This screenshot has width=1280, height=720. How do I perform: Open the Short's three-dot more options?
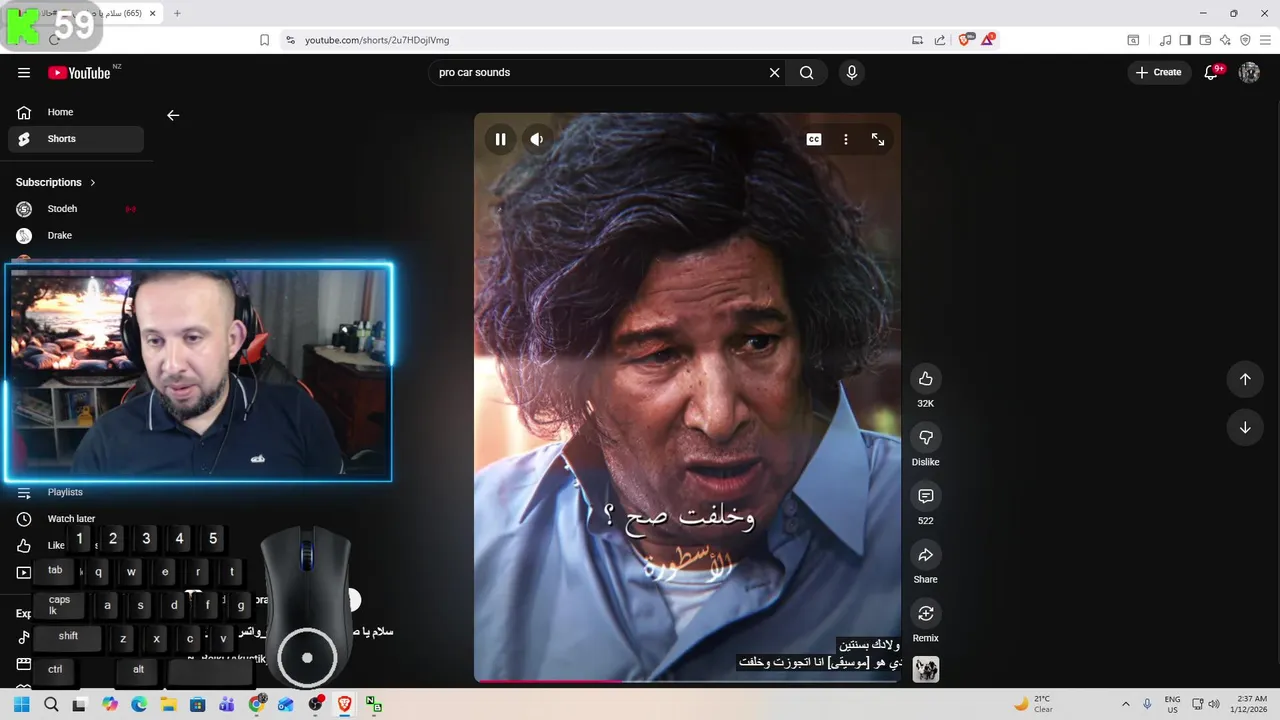tap(846, 139)
